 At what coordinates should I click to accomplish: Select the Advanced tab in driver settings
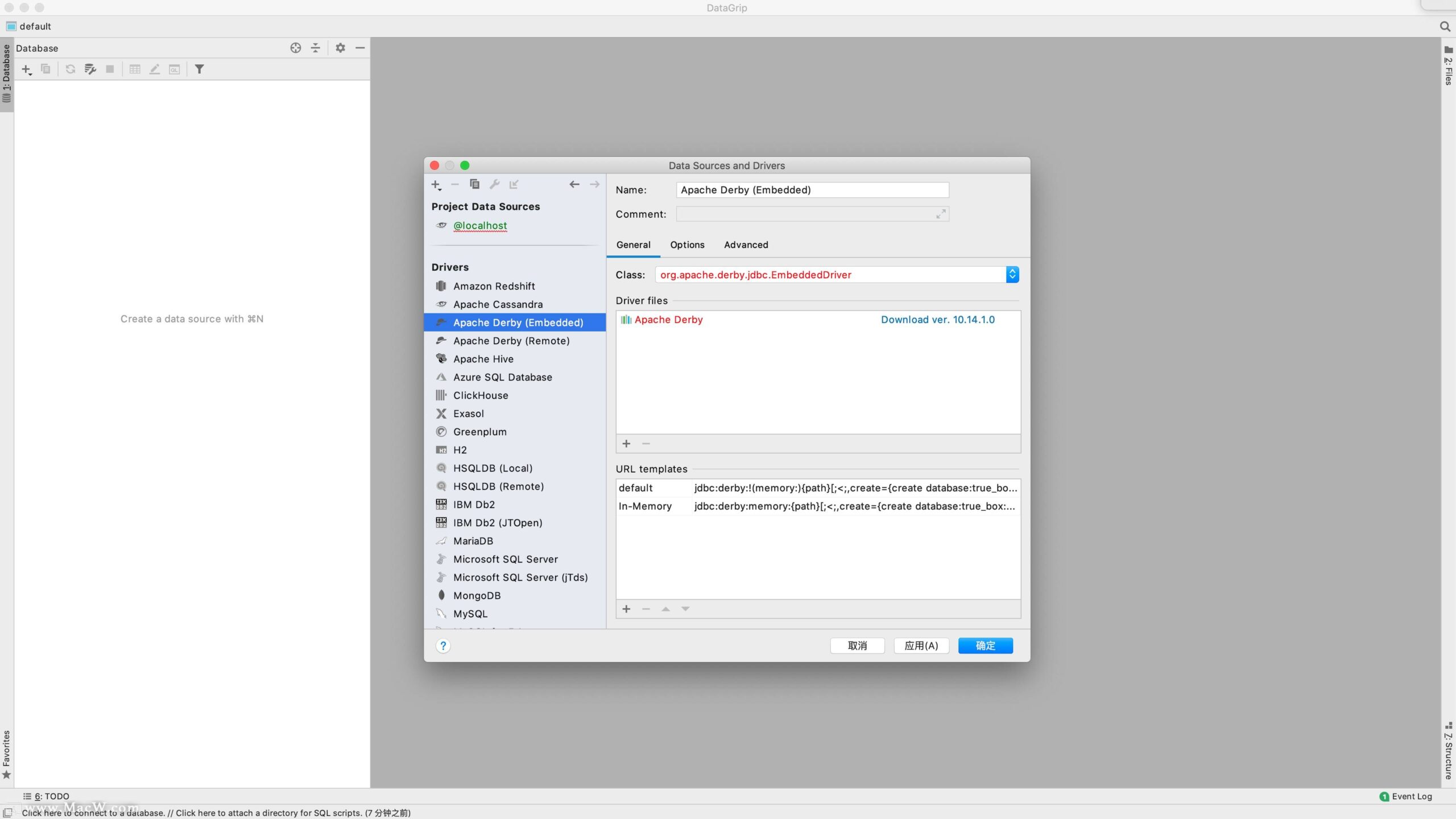click(746, 244)
